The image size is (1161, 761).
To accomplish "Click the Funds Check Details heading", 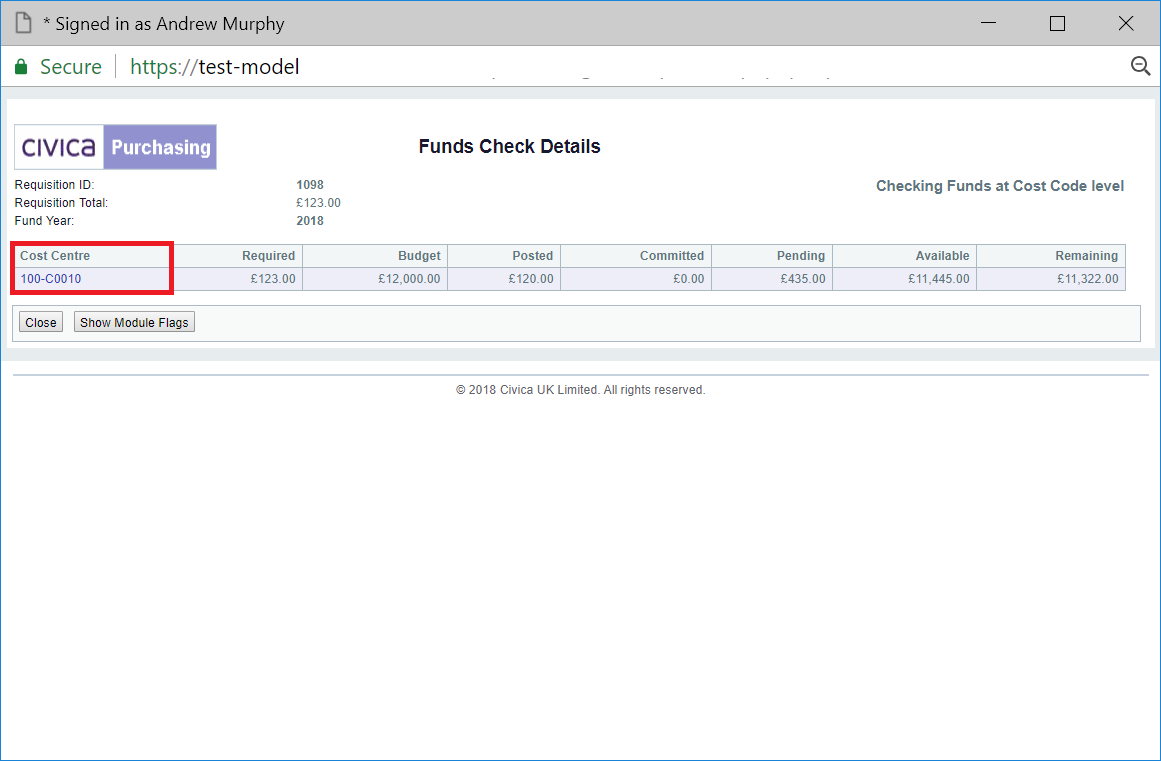I will click(509, 147).
